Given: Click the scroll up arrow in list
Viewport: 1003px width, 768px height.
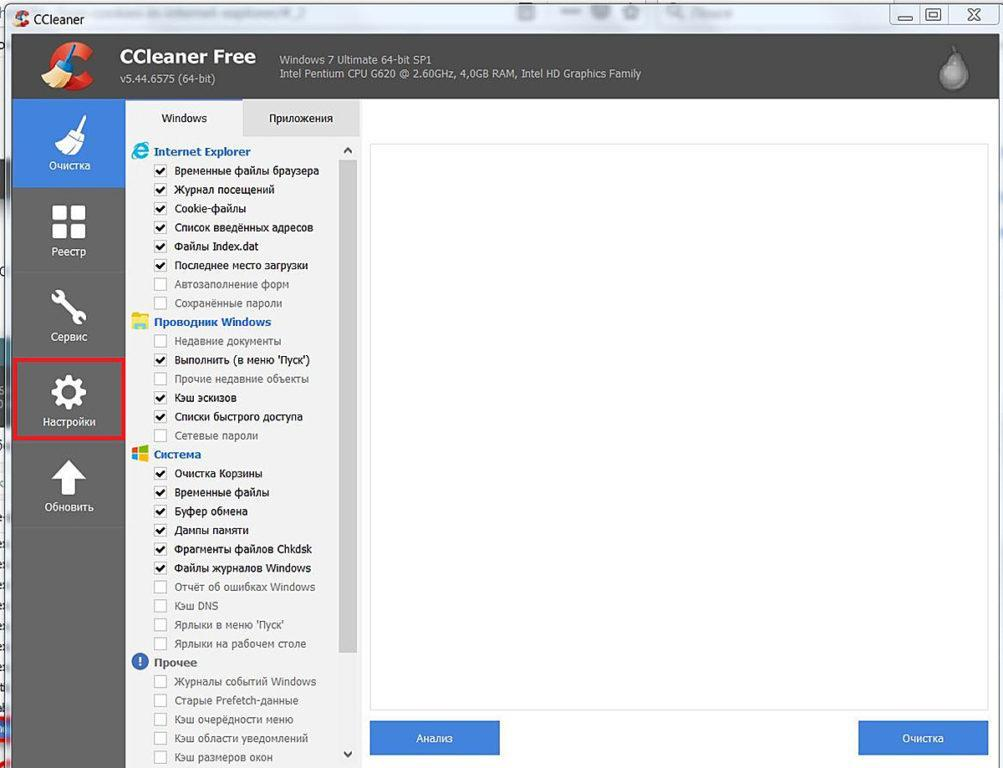Looking at the screenshot, I should [348, 151].
